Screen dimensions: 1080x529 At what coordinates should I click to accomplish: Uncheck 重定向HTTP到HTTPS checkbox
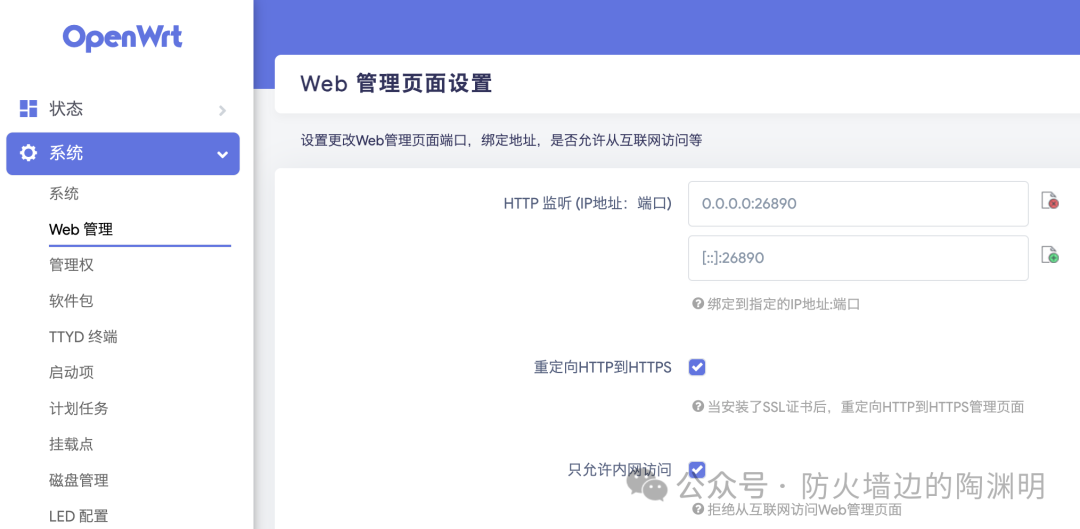(x=697, y=367)
